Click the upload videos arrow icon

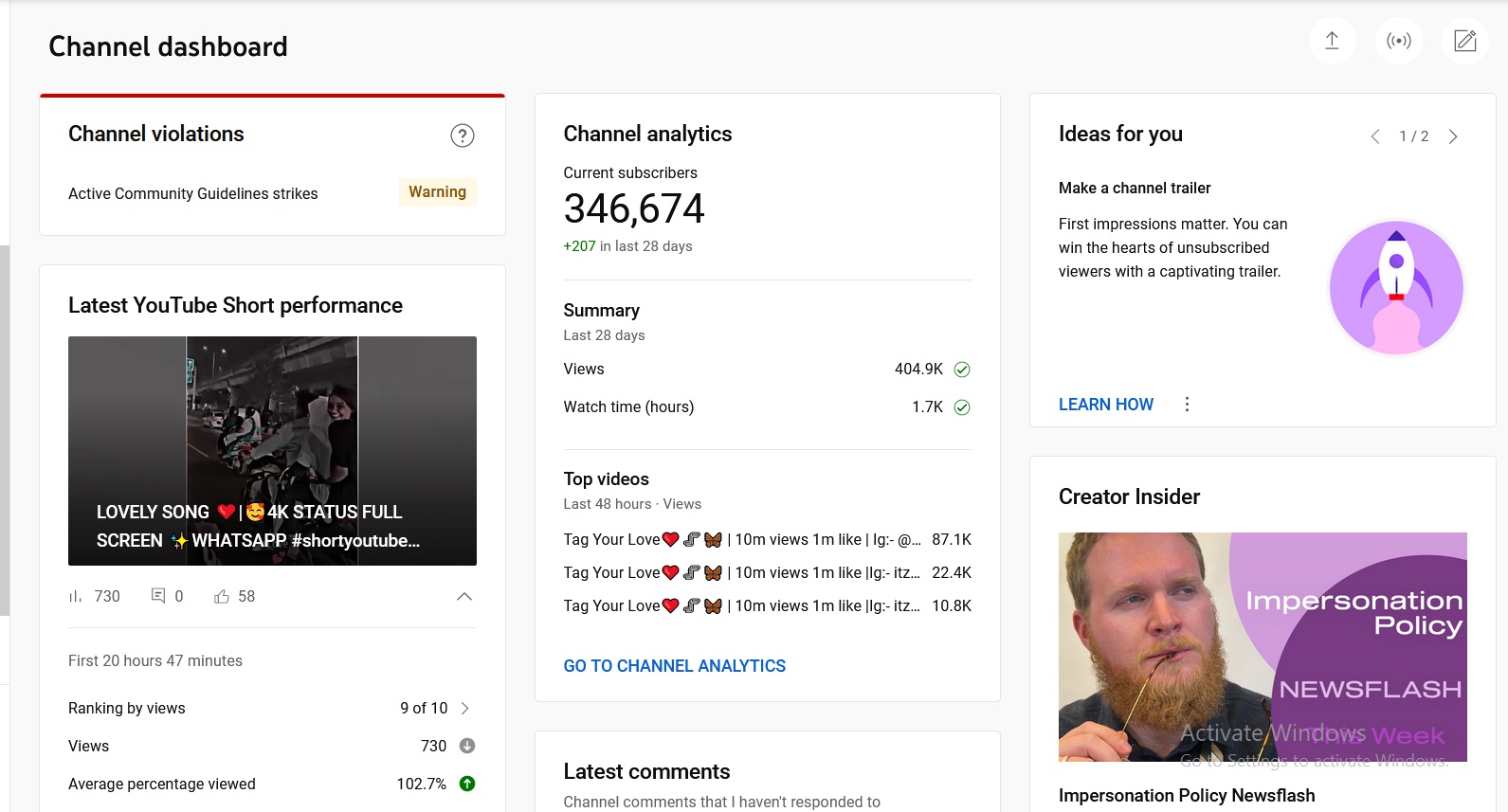1332,41
